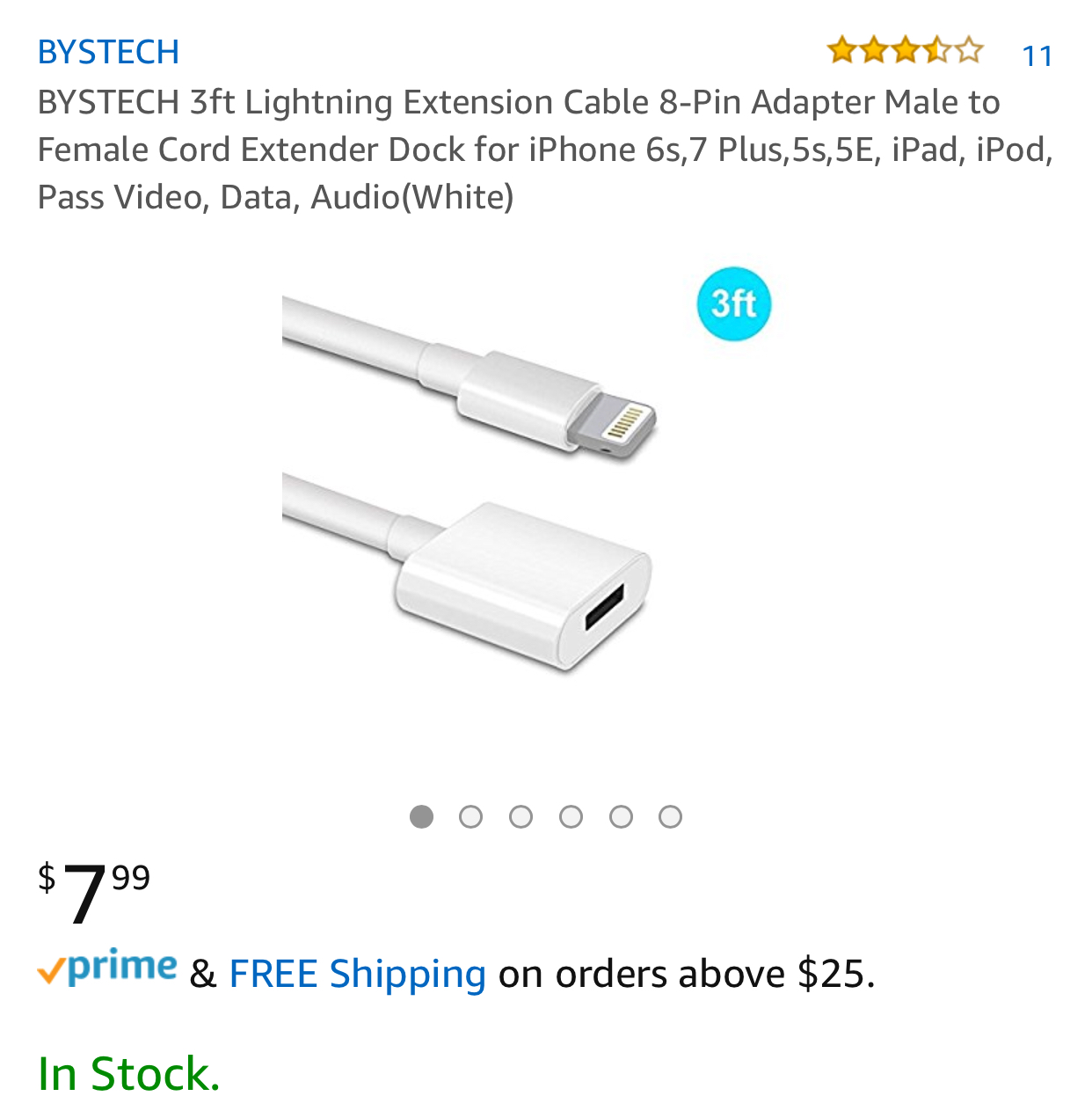Viewport: 1092px width, 1118px height.
Task: Click the $7.99 price
Action: pos(94,891)
